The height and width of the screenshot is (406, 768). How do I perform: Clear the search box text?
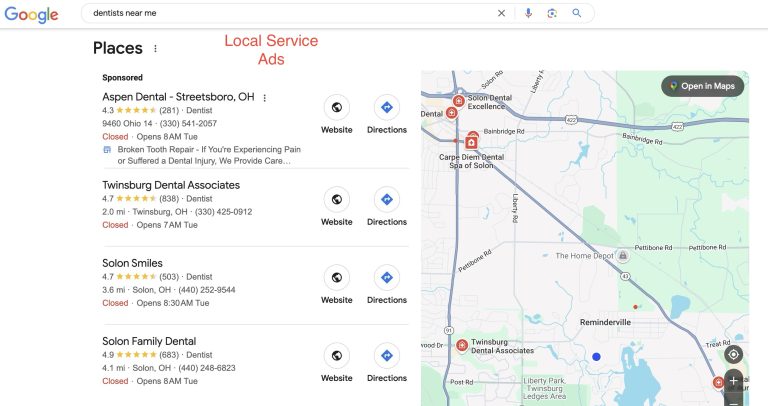coord(502,14)
